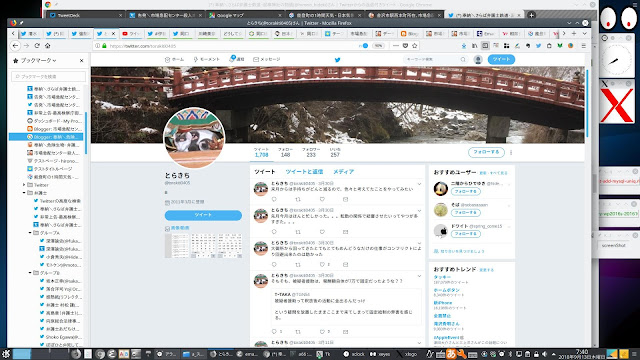Open the Pocket save icon in address bar
640x360 pixels.
405,46
